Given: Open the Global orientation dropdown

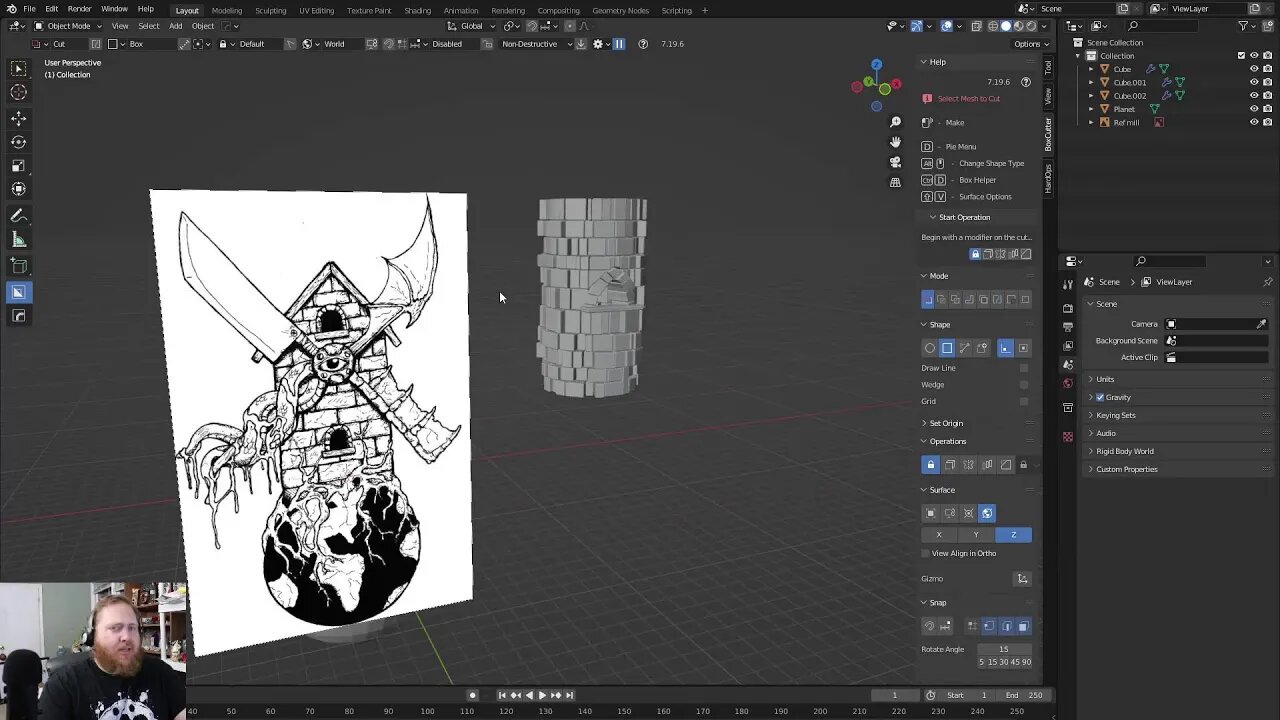Looking at the screenshot, I should 470,26.
